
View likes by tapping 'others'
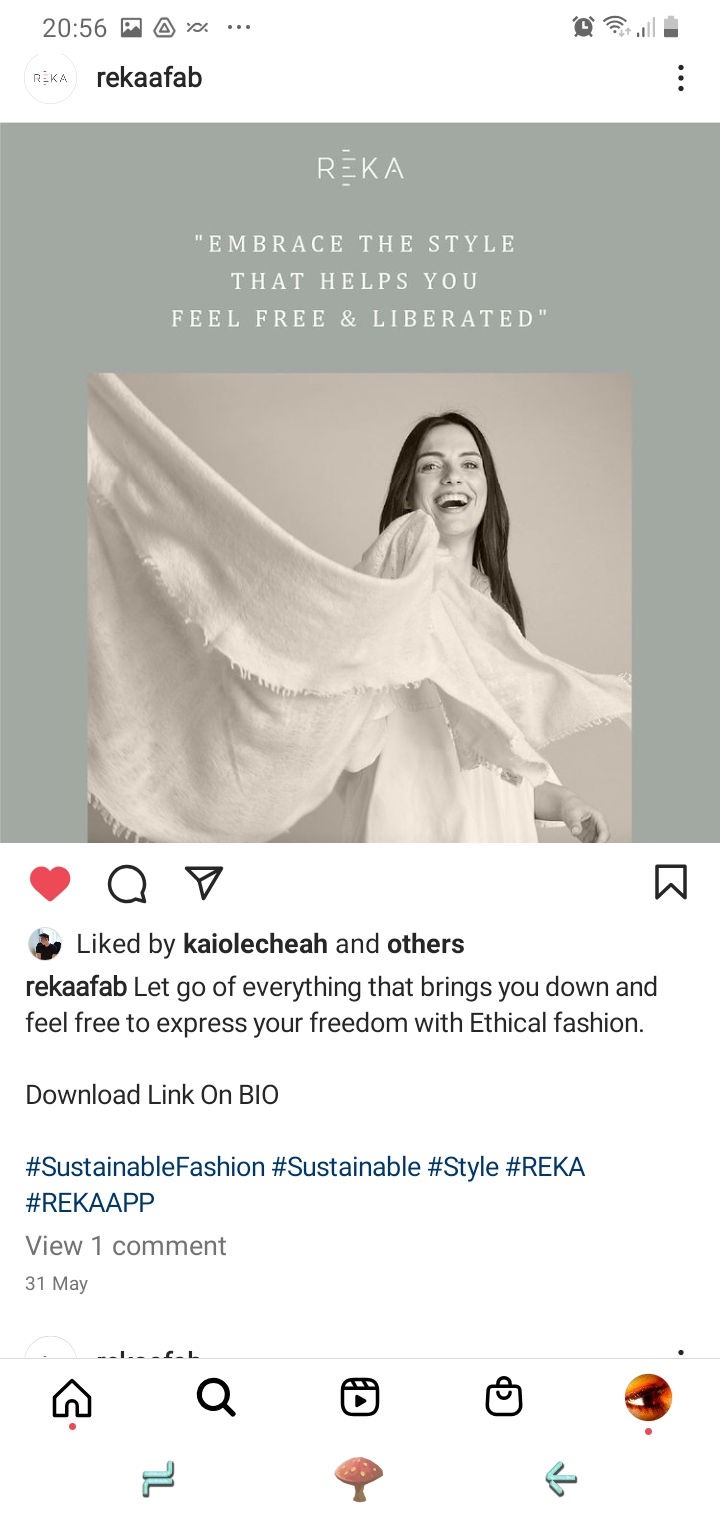point(426,944)
